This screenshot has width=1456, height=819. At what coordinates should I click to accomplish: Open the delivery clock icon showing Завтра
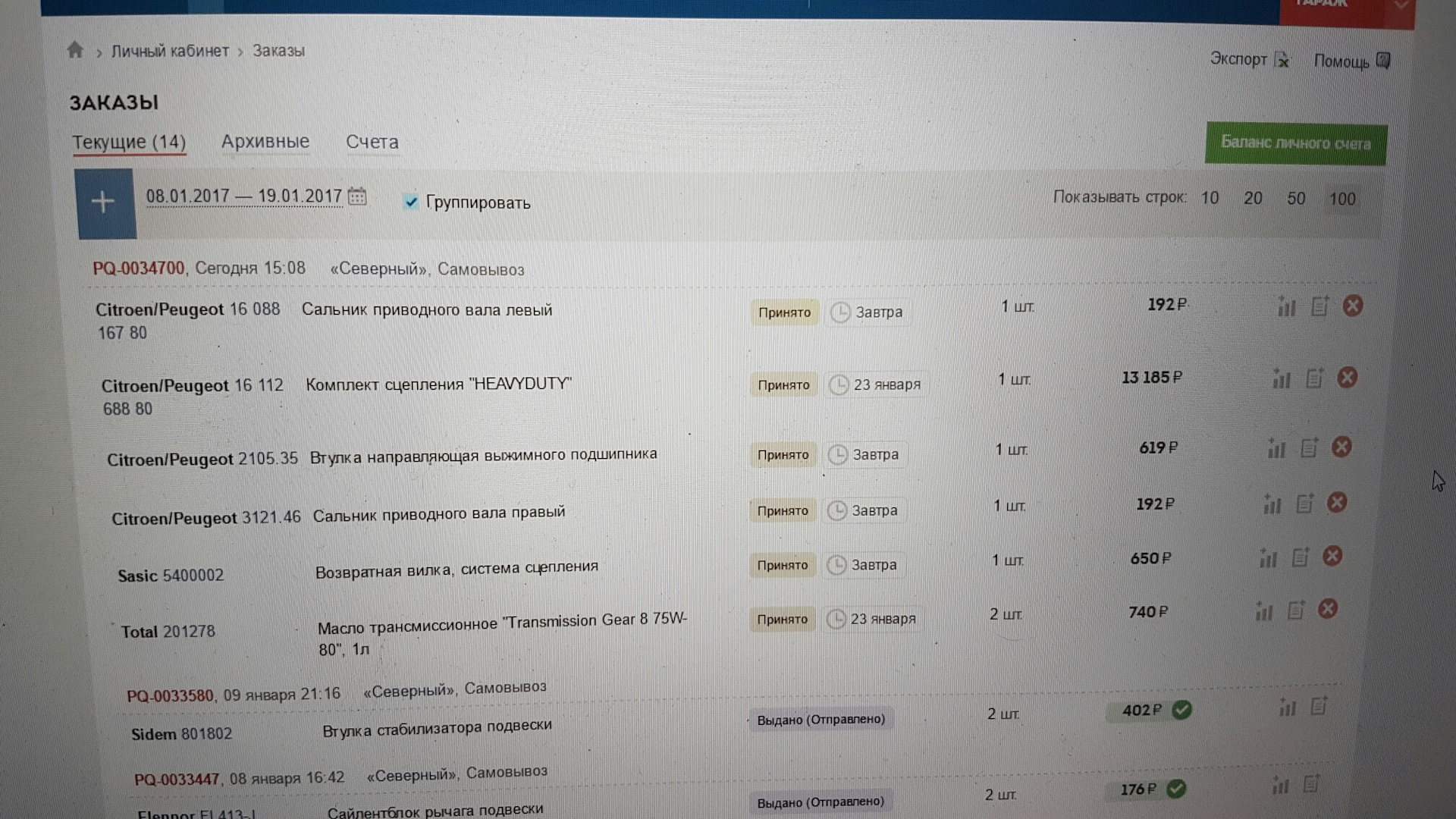tap(839, 312)
